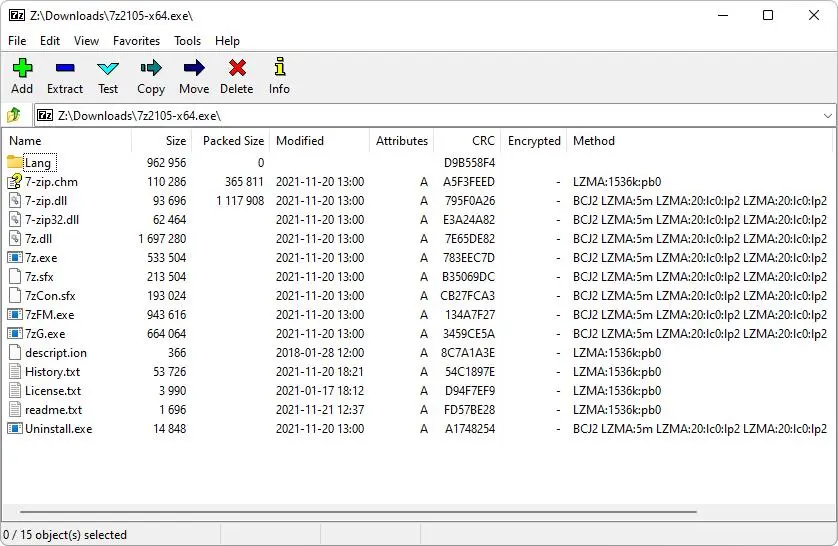Image resolution: width=838 pixels, height=546 pixels.
Task: Select the Uninstall.exe file name
Action: pyautogui.click(x=59, y=428)
